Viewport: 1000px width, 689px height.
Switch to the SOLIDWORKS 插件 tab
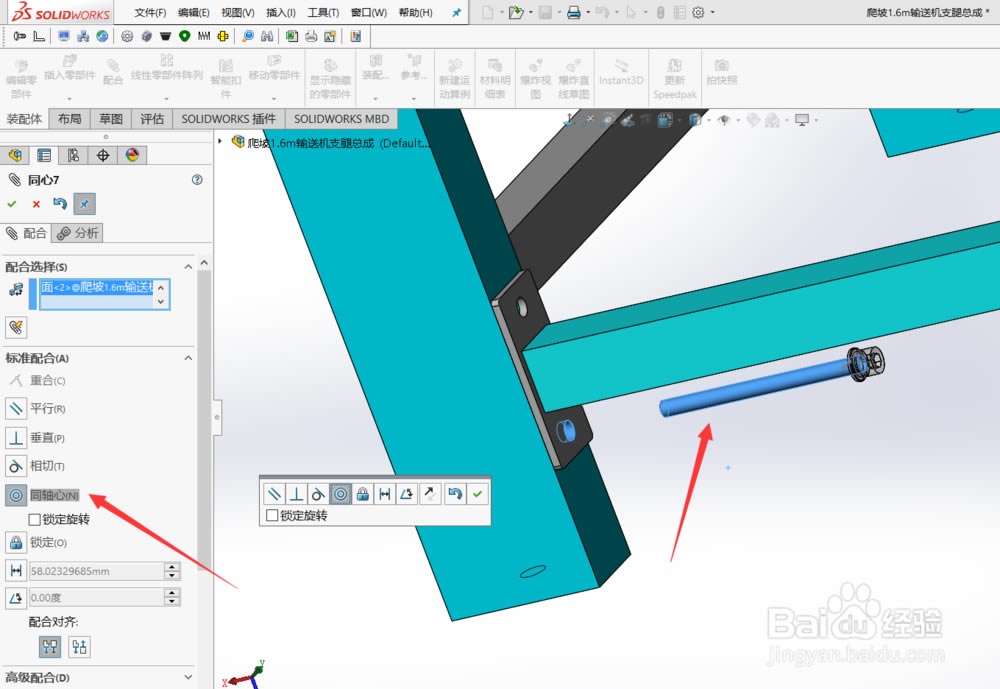229,119
